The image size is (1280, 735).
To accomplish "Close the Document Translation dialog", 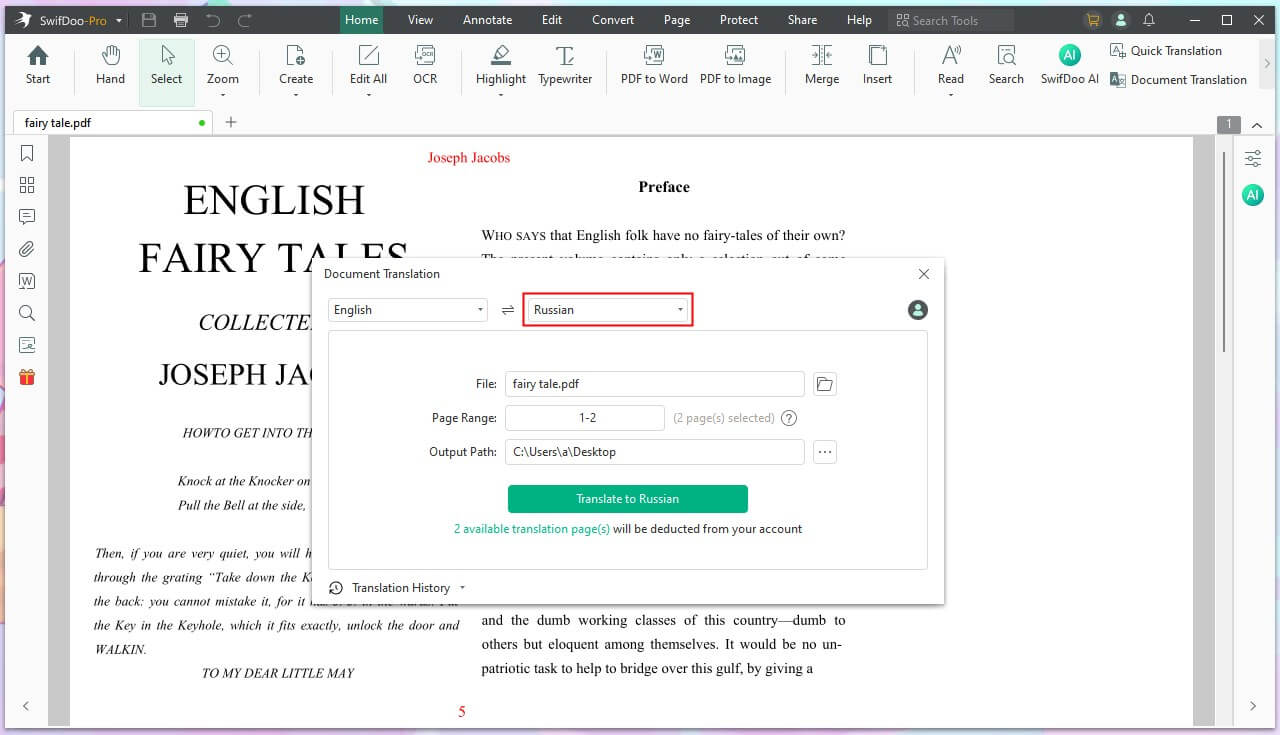I will click(x=924, y=274).
